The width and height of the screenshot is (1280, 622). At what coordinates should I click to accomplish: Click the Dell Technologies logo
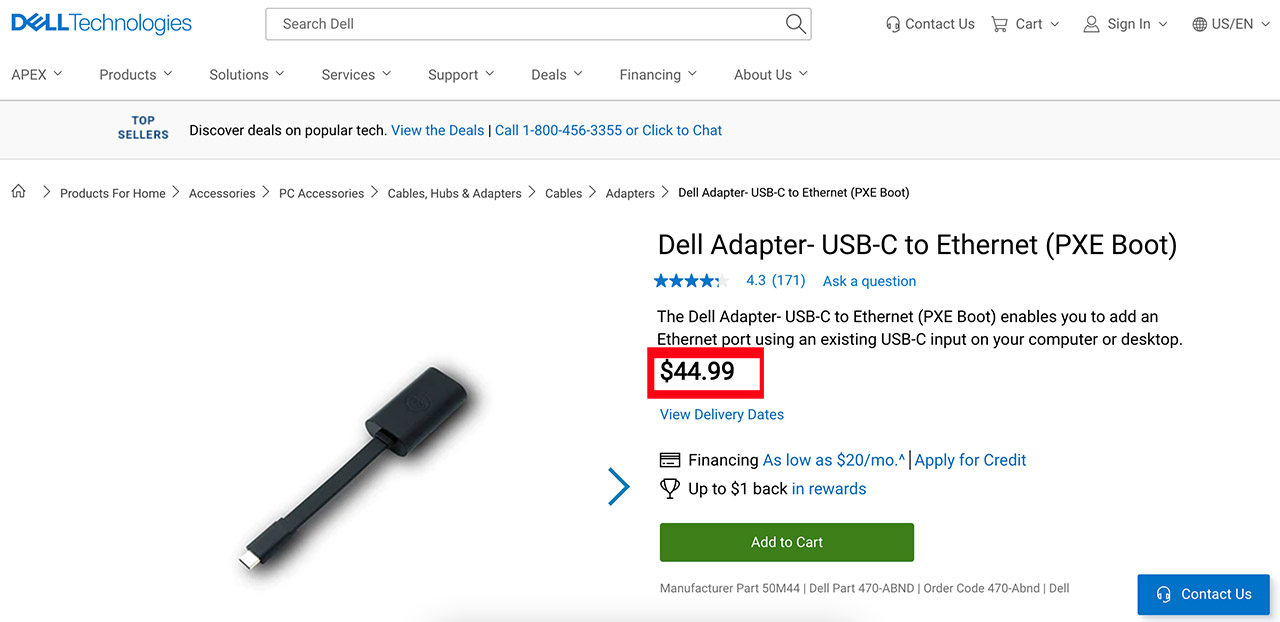(x=101, y=24)
